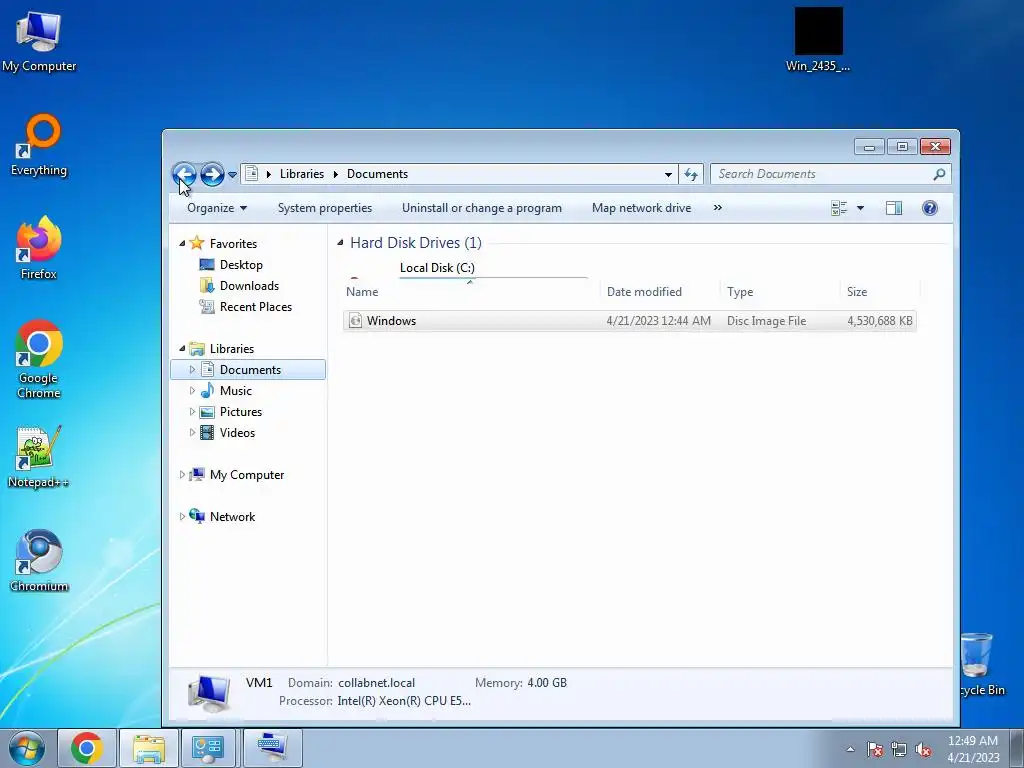Viewport: 1024px width, 768px height.
Task: Toggle the preview pane
Action: pos(893,208)
